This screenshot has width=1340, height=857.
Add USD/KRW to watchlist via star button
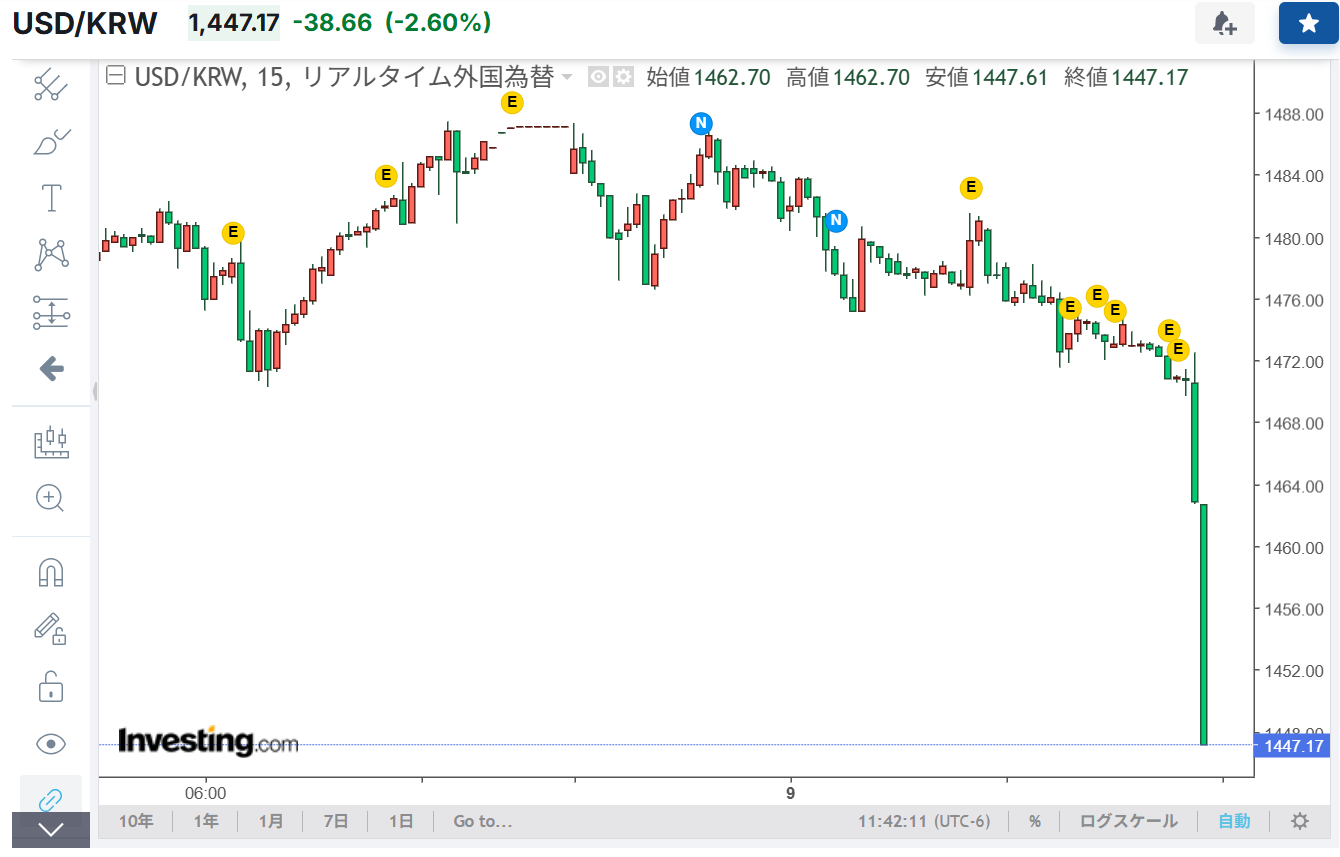point(1308,23)
